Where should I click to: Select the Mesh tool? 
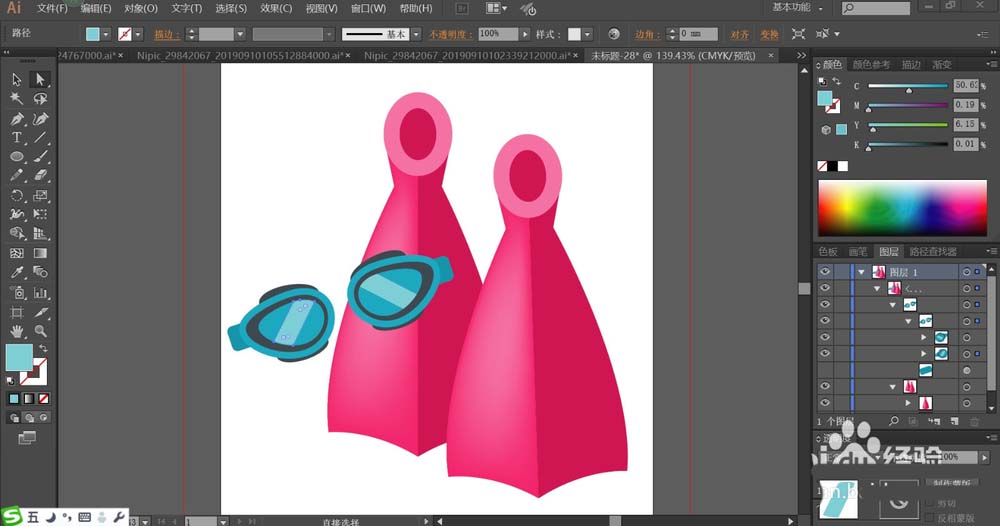point(17,253)
